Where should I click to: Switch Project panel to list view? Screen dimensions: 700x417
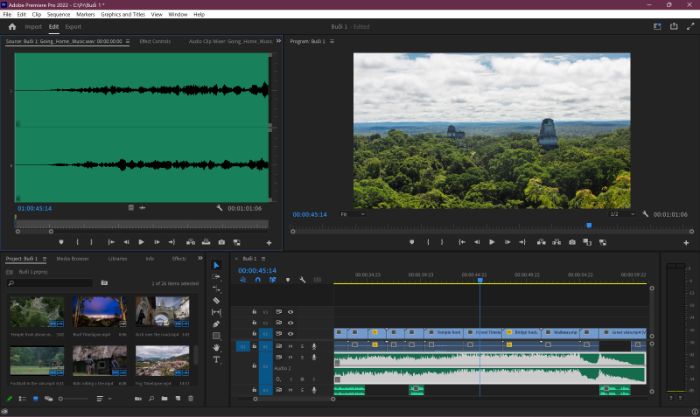coord(22,398)
